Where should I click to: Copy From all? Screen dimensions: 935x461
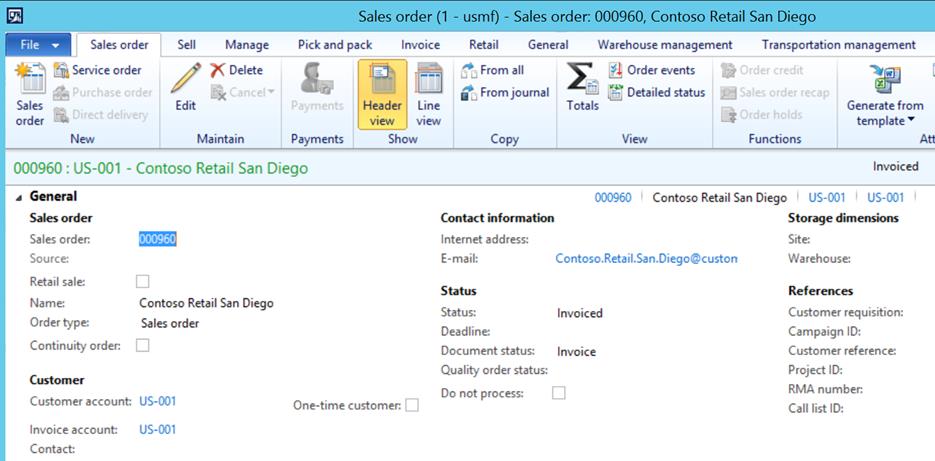pos(493,70)
